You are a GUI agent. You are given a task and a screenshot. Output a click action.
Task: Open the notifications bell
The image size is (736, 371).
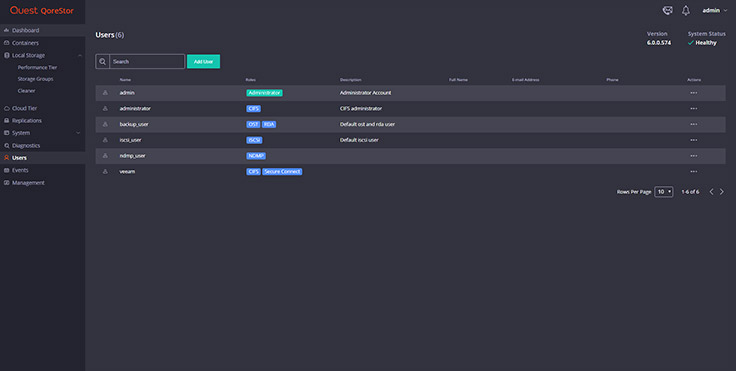686,10
